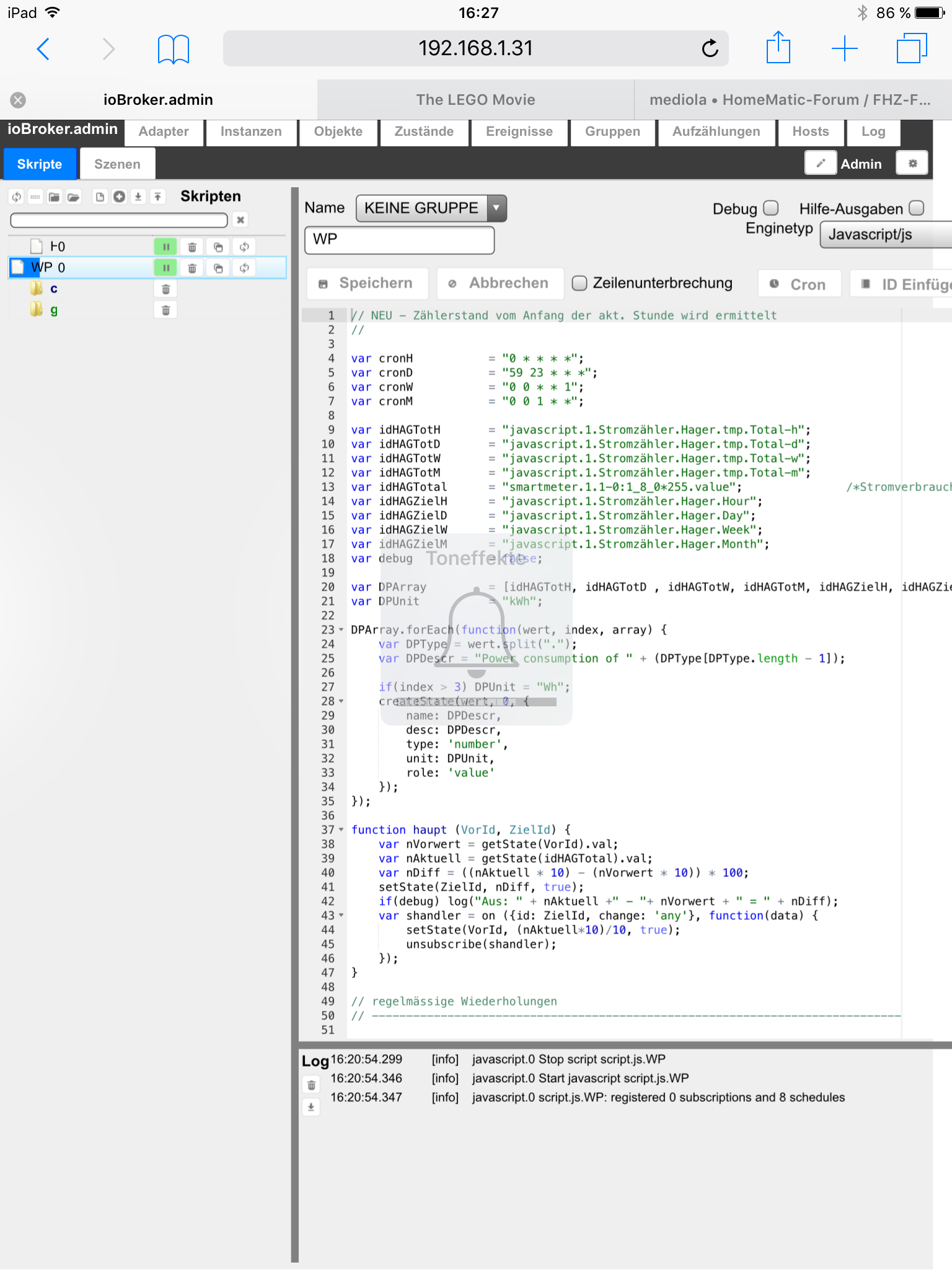Open admin settings gear icon
The width and height of the screenshot is (952, 1270).
pos(912,163)
